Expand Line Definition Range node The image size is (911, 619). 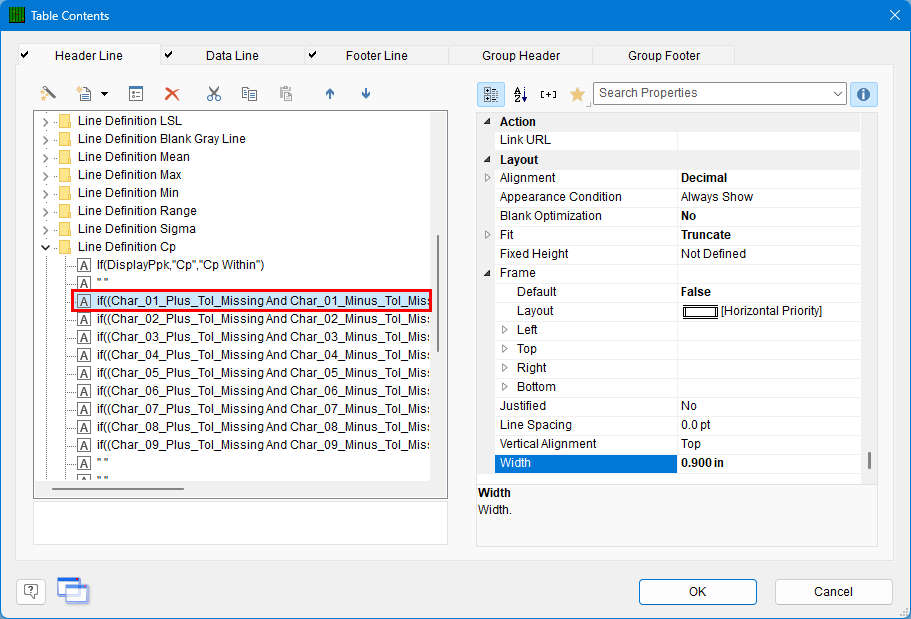pos(45,212)
